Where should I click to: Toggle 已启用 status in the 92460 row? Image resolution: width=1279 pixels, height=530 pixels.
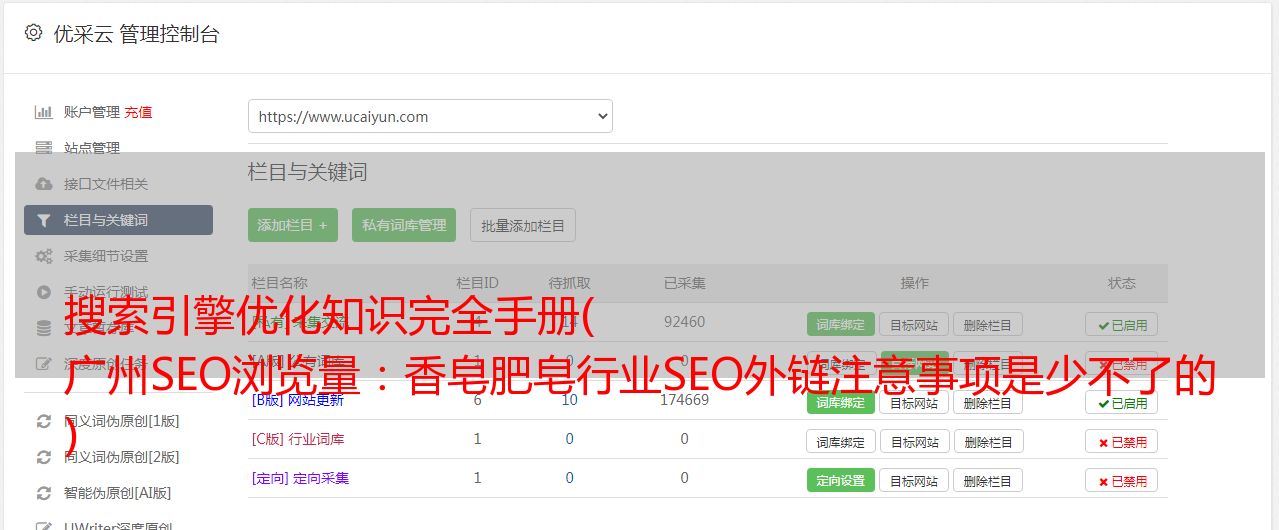click(1122, 324)
